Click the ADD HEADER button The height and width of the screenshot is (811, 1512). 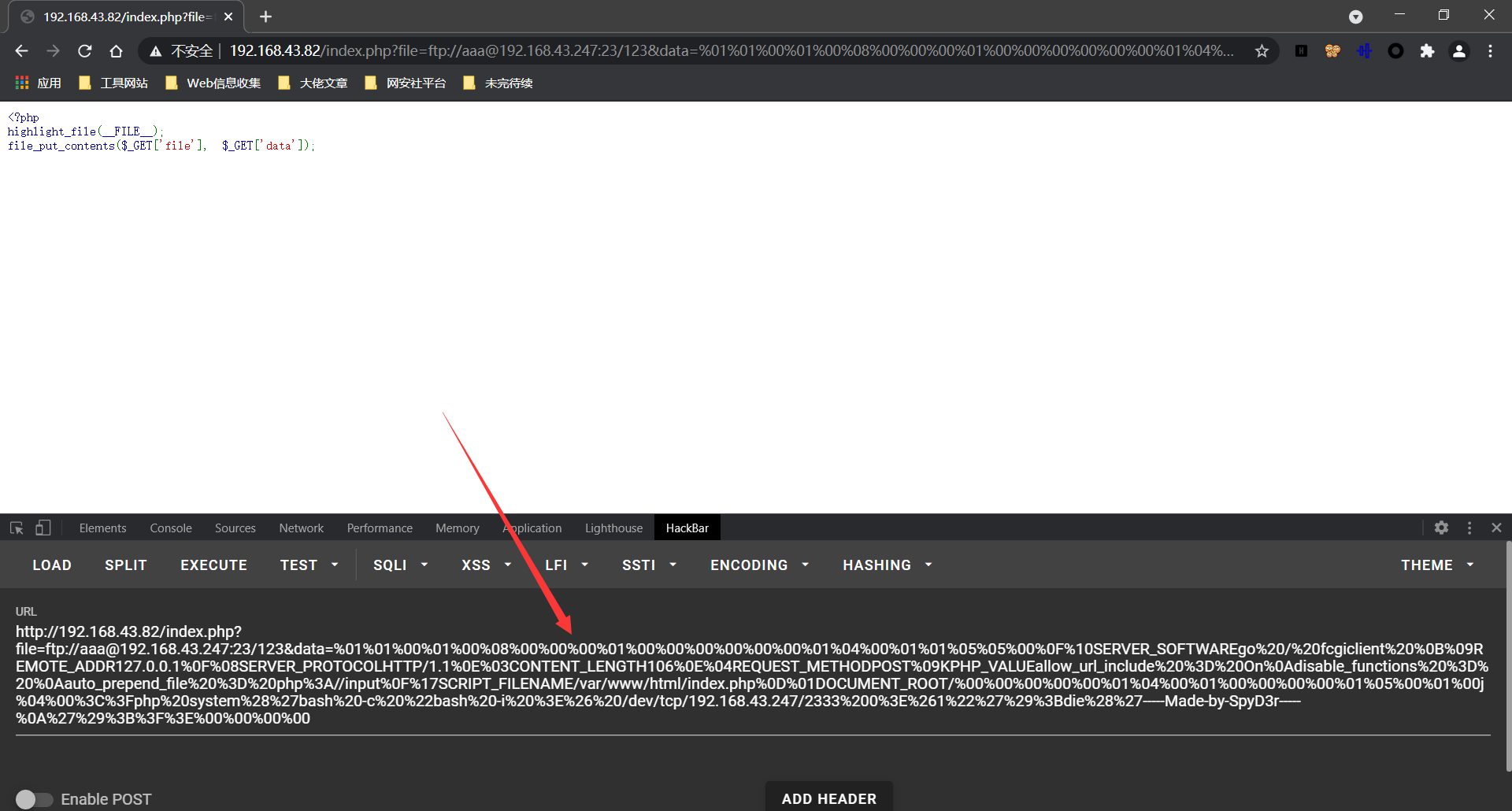tap(829, 798)
